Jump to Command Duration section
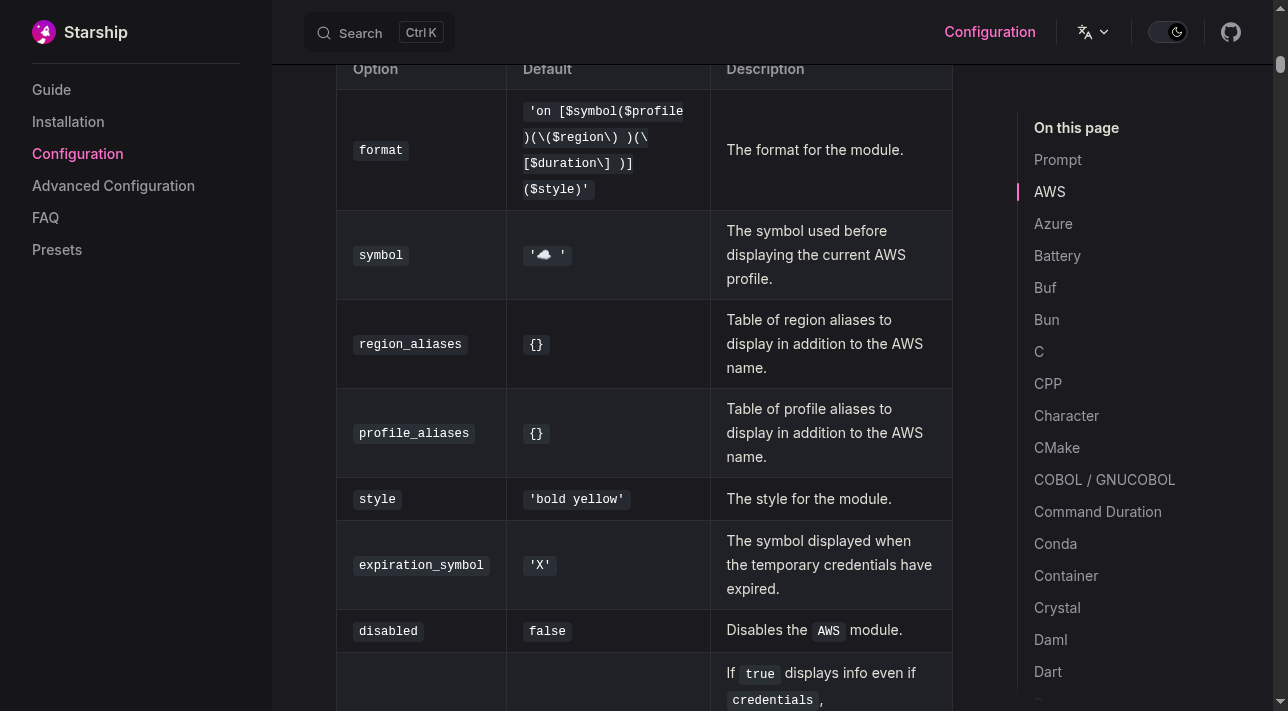Viewport: 1288px width, 711px height. point(1098,512)
